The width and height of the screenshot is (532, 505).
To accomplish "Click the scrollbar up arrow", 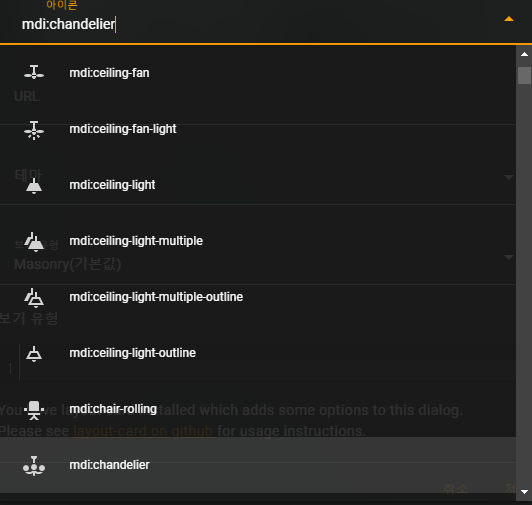I will [524, 54].
